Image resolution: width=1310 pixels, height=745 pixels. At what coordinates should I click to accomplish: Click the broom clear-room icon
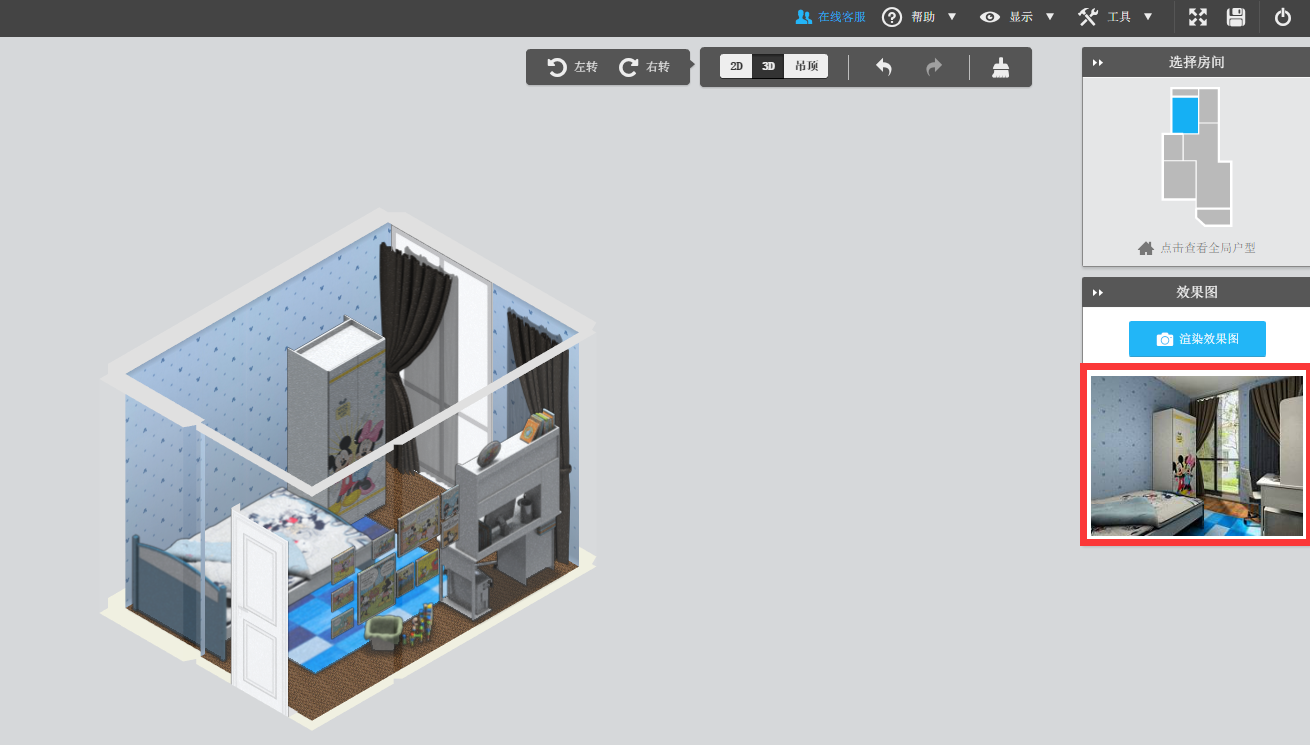click(1000, 67)
